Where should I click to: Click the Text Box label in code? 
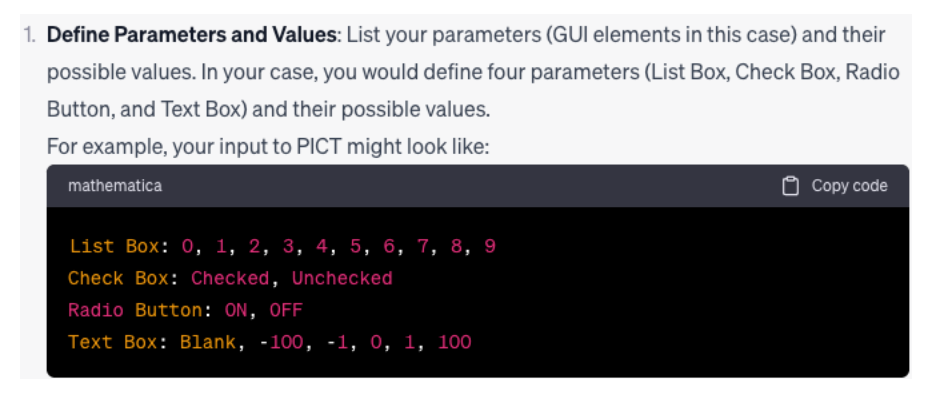pyautogui.click(x=113, y=342)
